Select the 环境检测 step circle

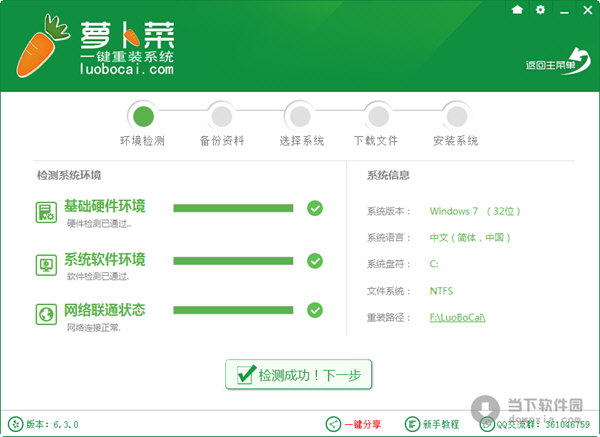pos(143,116)
